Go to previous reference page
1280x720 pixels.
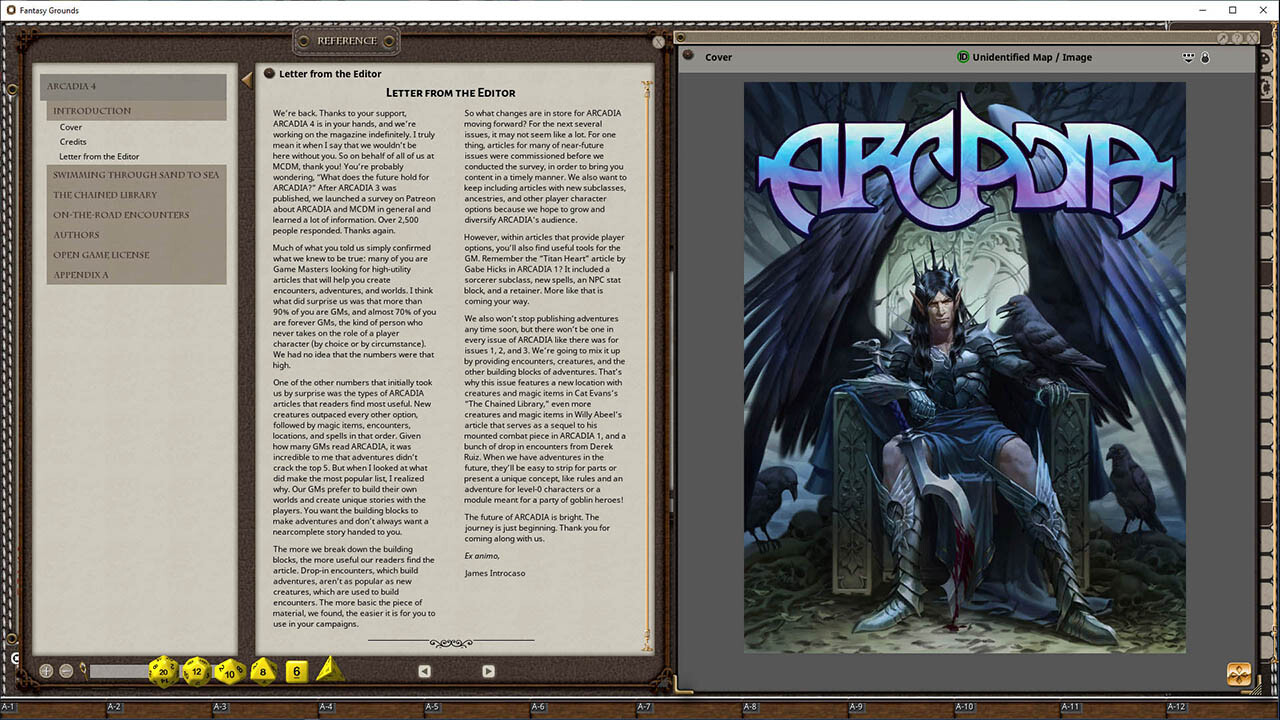(424, 671)
